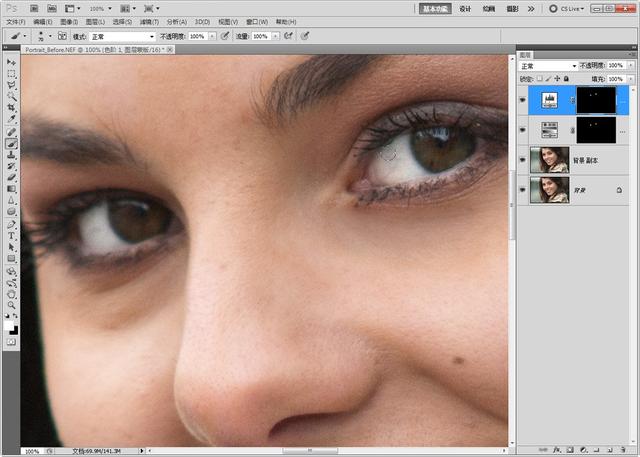This screenshot has width=640, height=457.
Task: Enable airbrush mode next to flow
Action: [288, 36]
